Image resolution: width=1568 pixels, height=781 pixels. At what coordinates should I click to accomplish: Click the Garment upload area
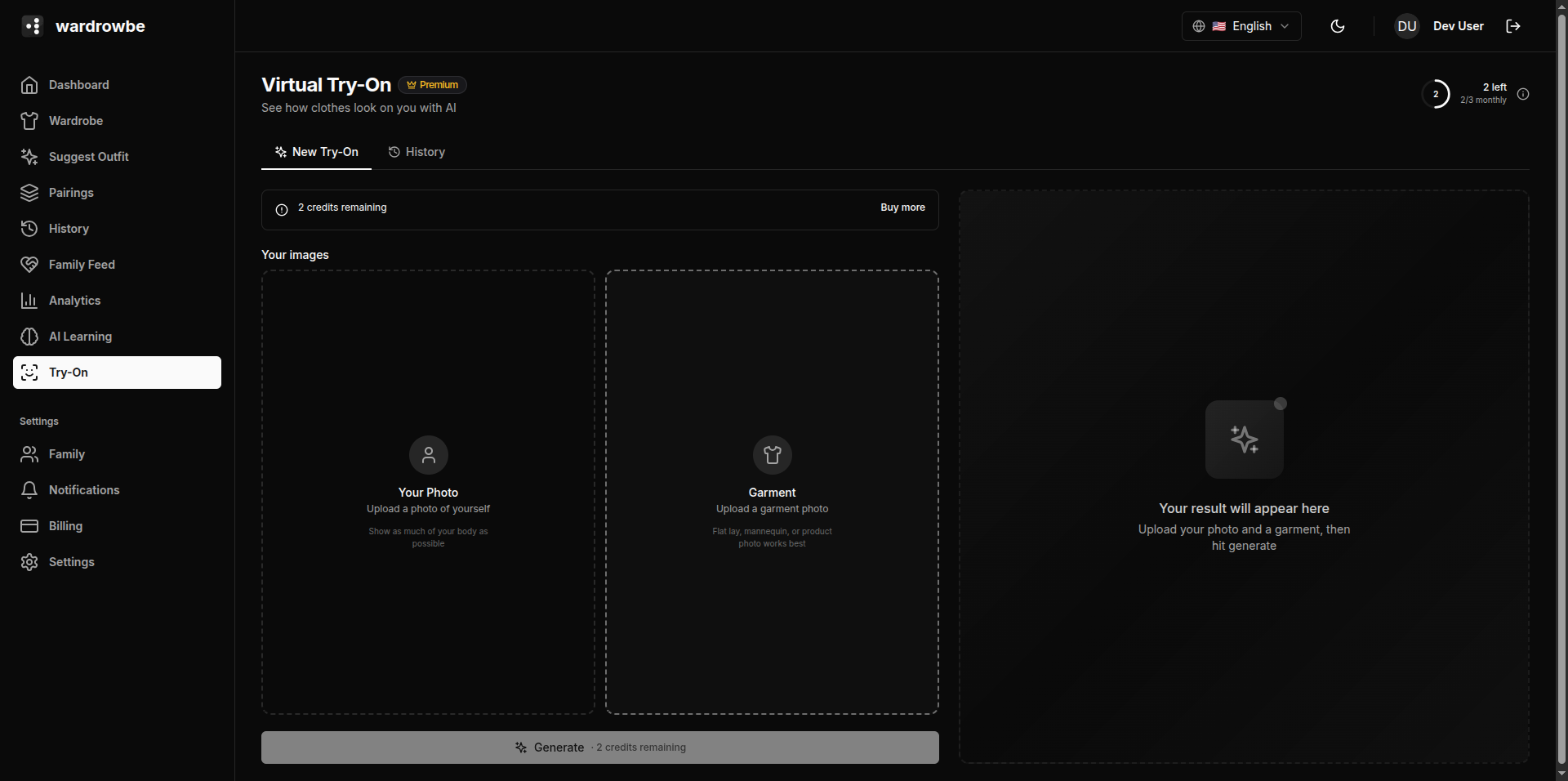click(x=771, y=490)
